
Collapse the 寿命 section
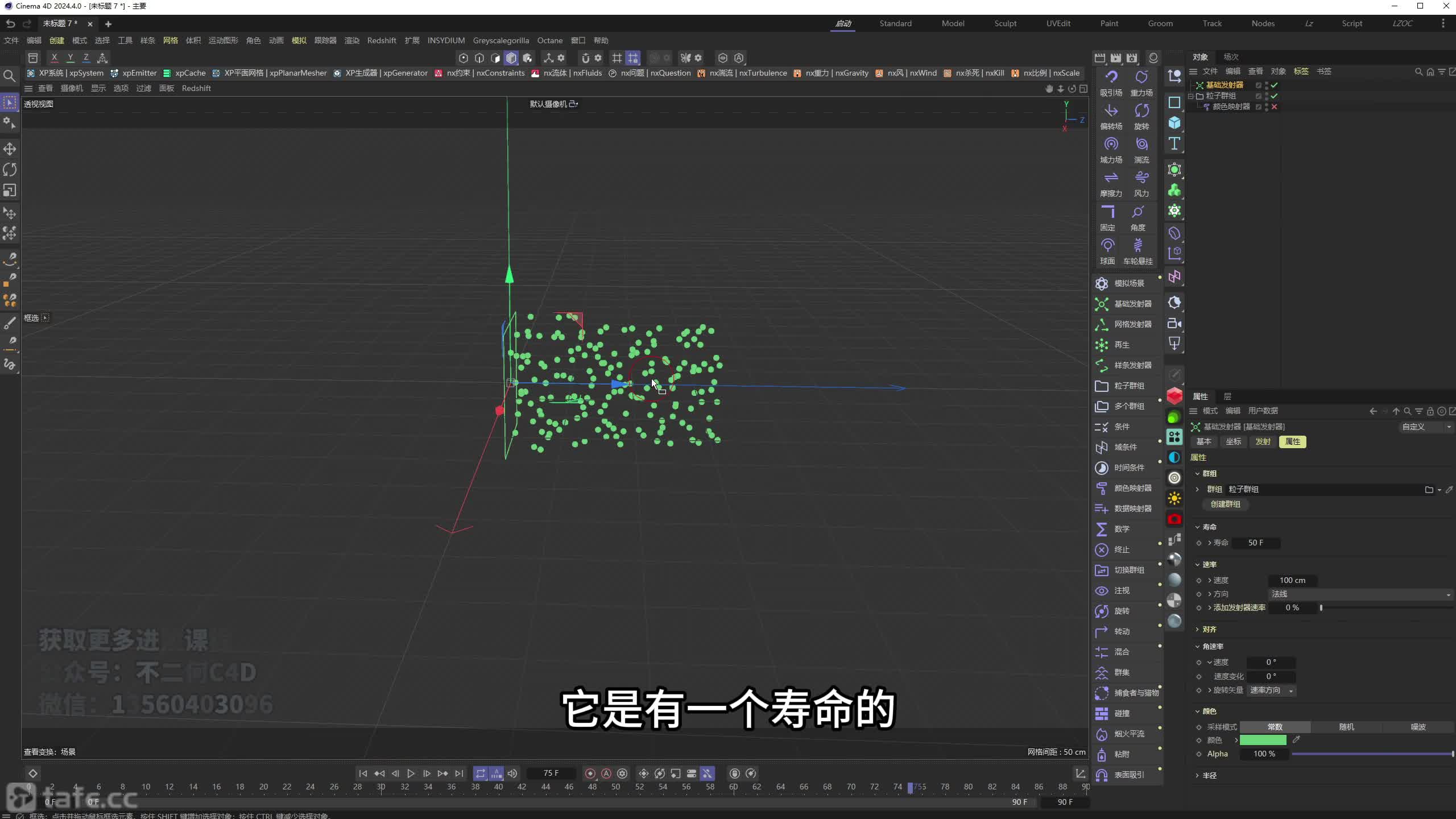[x=1197, y=527]
